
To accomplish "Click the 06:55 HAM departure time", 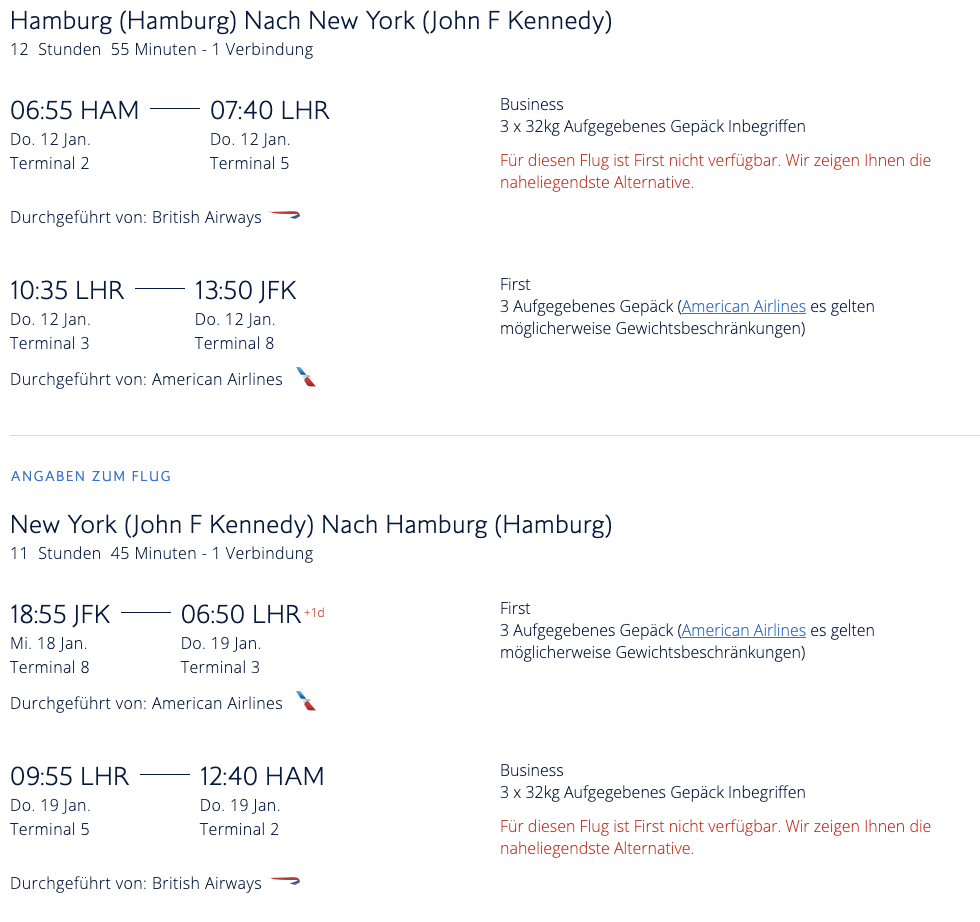I will [75, 110].
